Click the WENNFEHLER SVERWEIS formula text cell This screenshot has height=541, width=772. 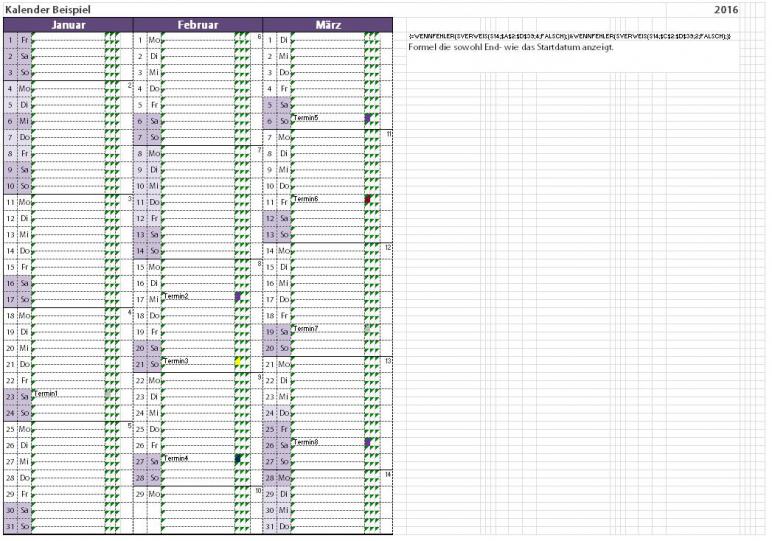pos(570,36)
